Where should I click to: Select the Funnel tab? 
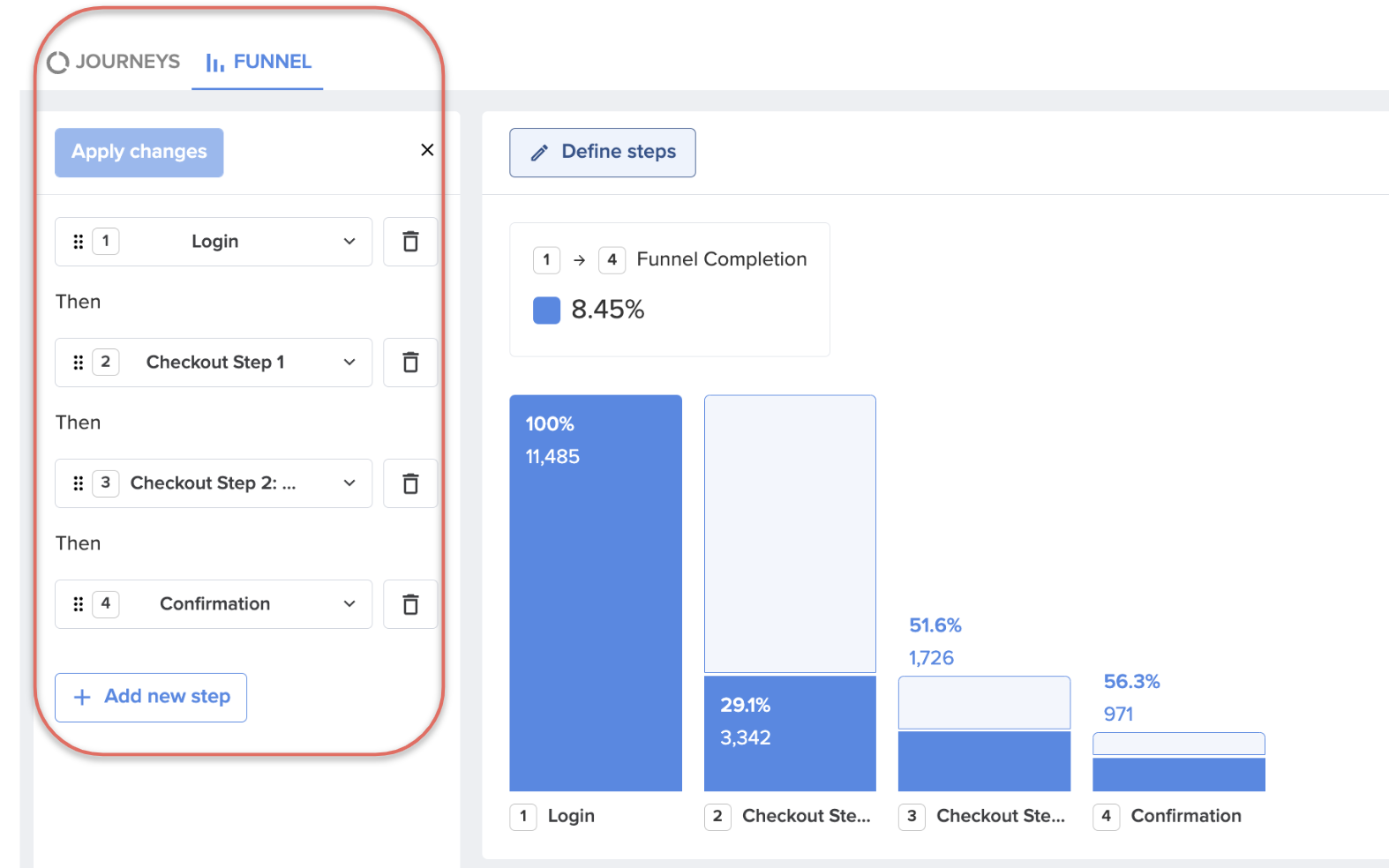pos(258,62)
